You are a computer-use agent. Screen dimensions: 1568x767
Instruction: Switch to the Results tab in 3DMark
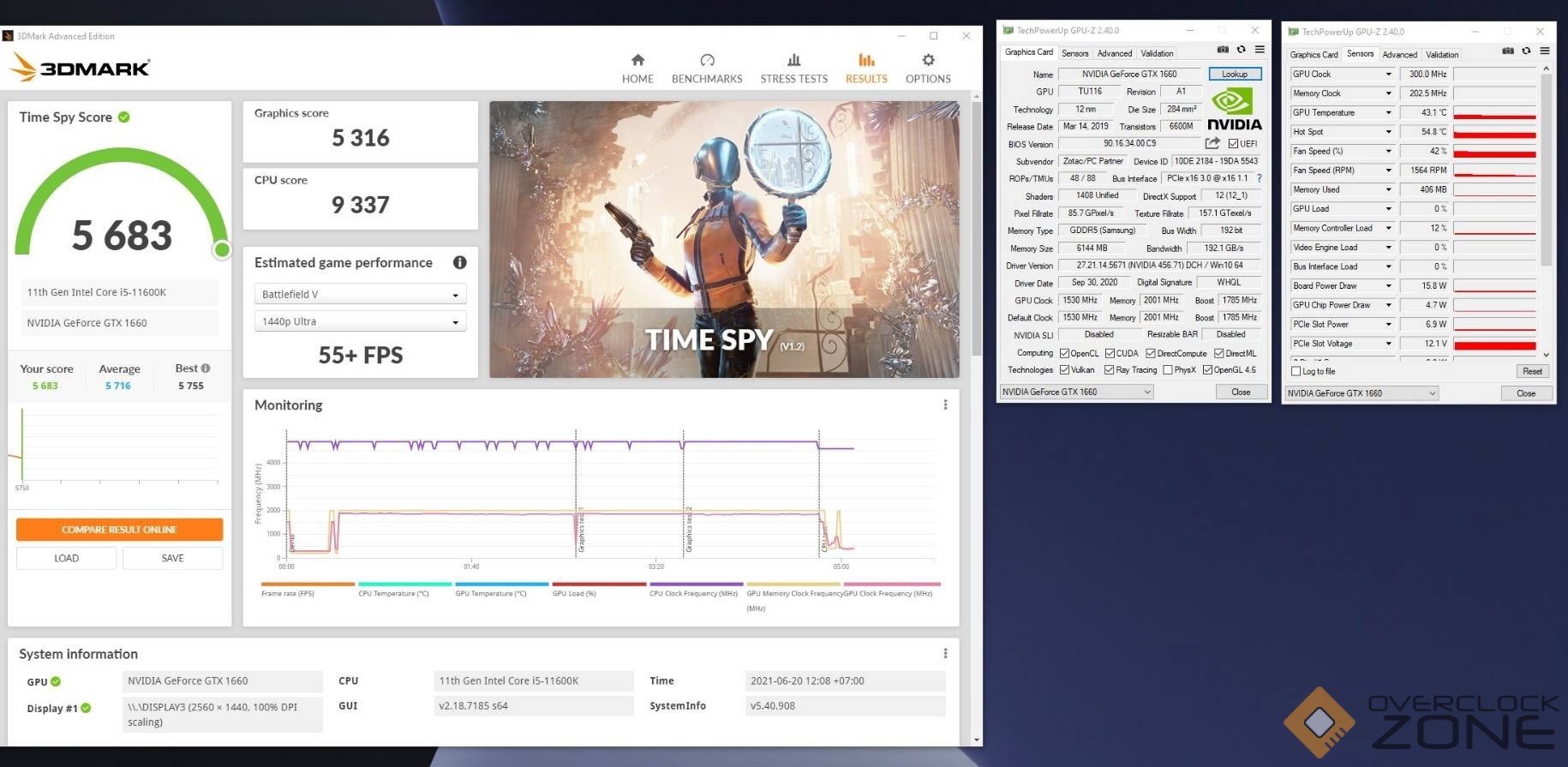866,69
